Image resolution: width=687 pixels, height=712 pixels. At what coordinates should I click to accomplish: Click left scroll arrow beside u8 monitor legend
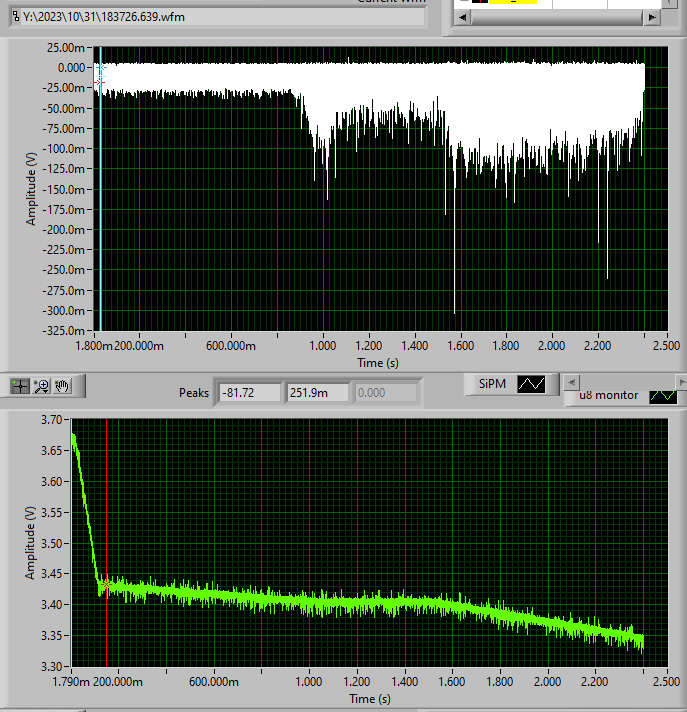pyautogui.click(x=569, y=382)
